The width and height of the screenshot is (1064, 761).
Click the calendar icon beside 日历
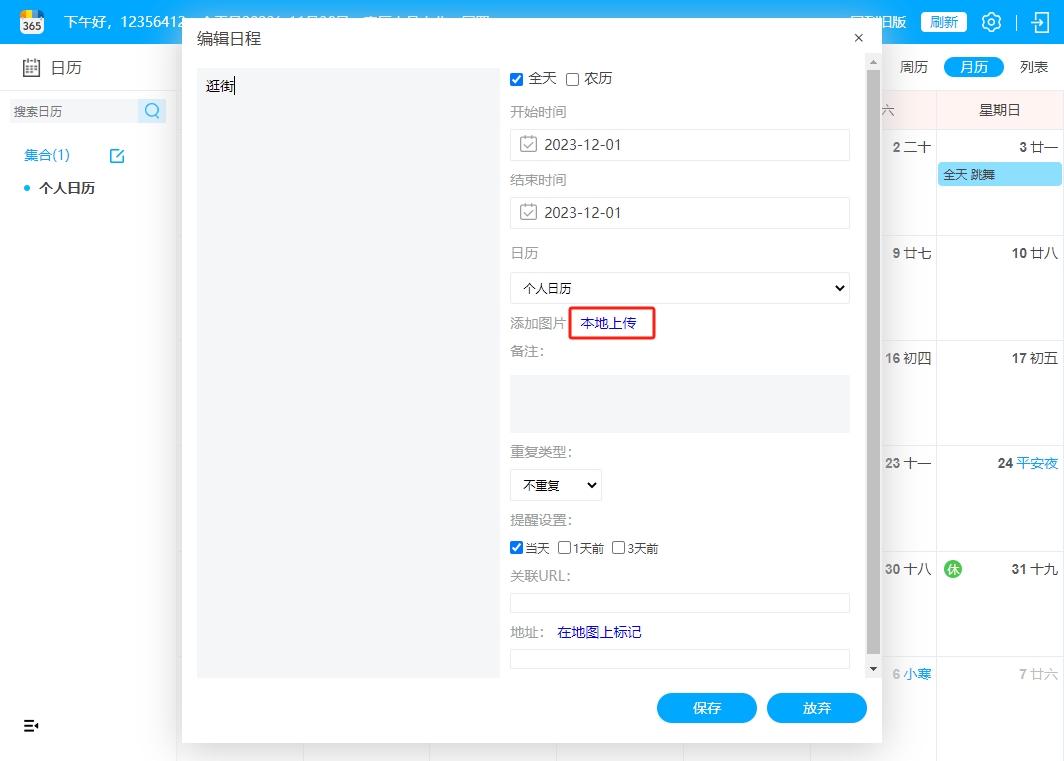pos(31,67)
